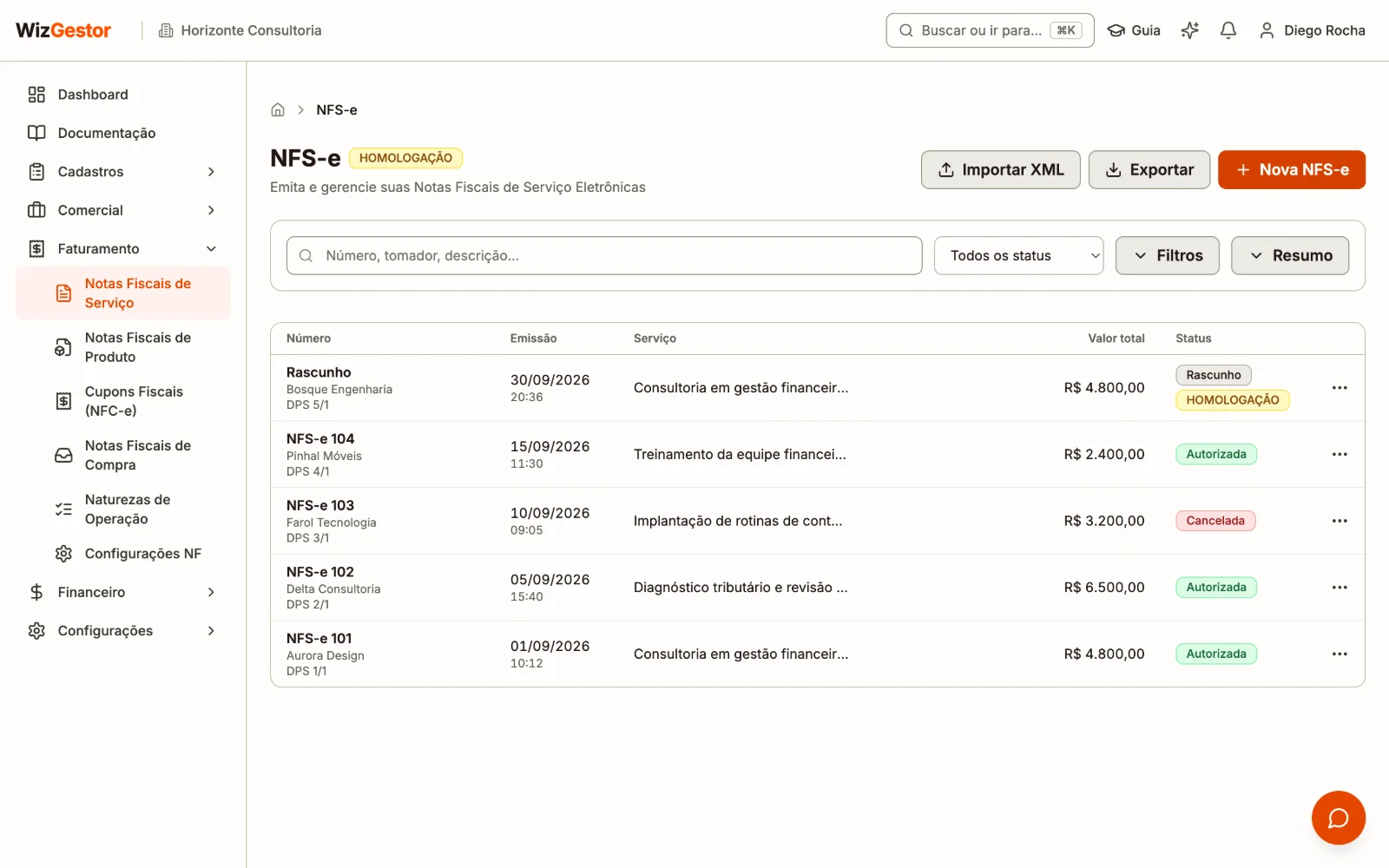Viewport: 1389px width, 868px height.
Task: Click the WizGestor logo
Action: point(63,30)
